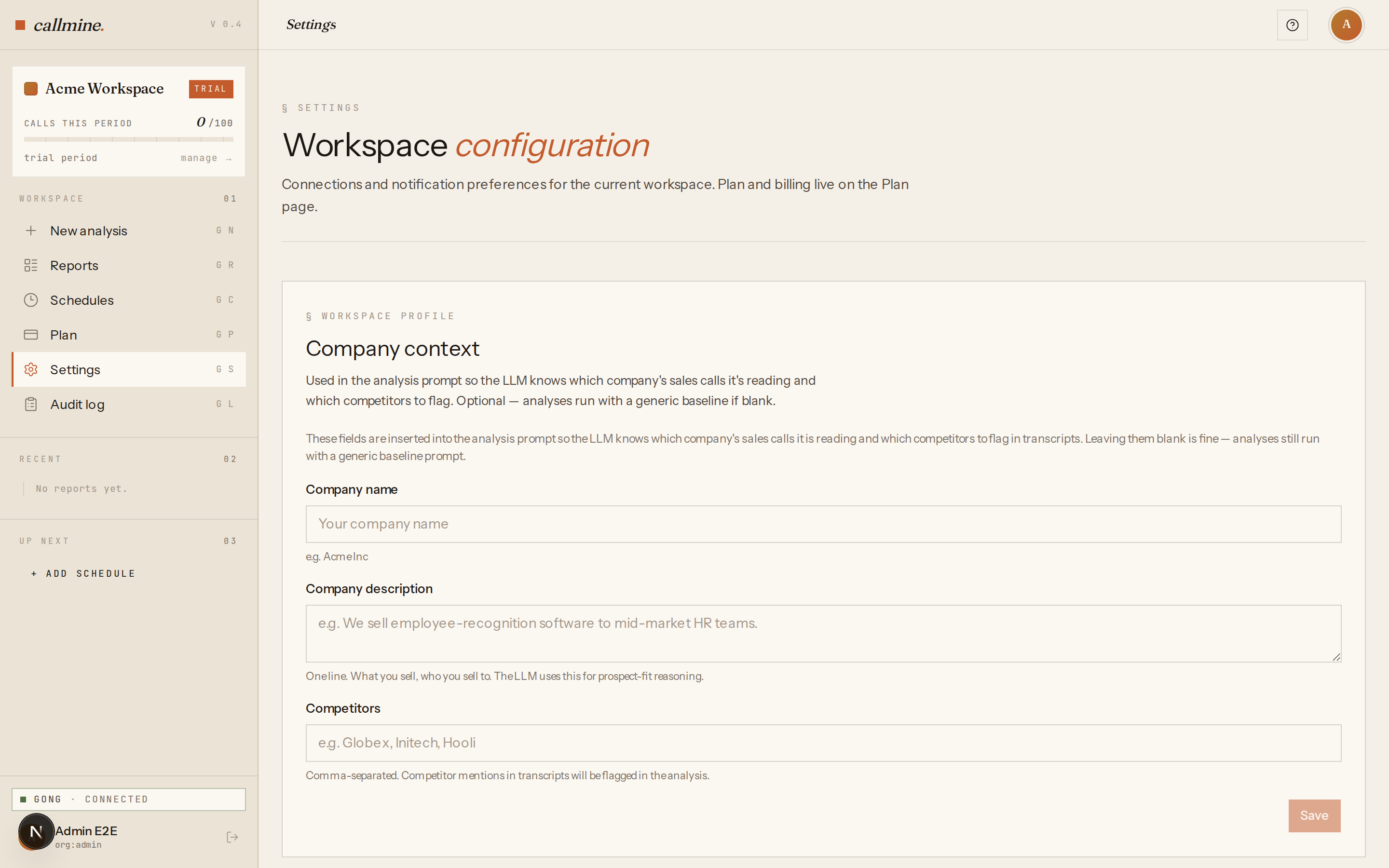This screenshot has width=1389, height=868.
Task: Click the sign-out icon next to Admin E2E
Action: (x=232, y=837)
